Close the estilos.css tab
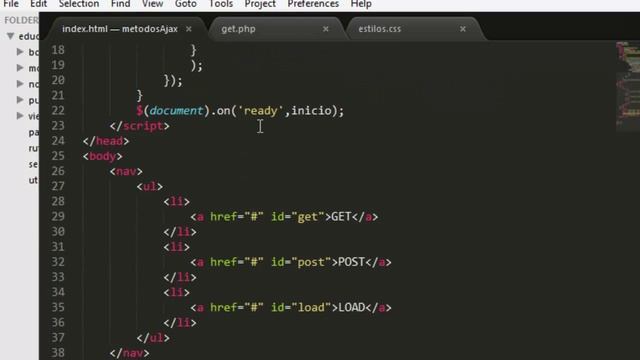The height and width of the screenshot is (360, 640). click(x=463, y=29)
